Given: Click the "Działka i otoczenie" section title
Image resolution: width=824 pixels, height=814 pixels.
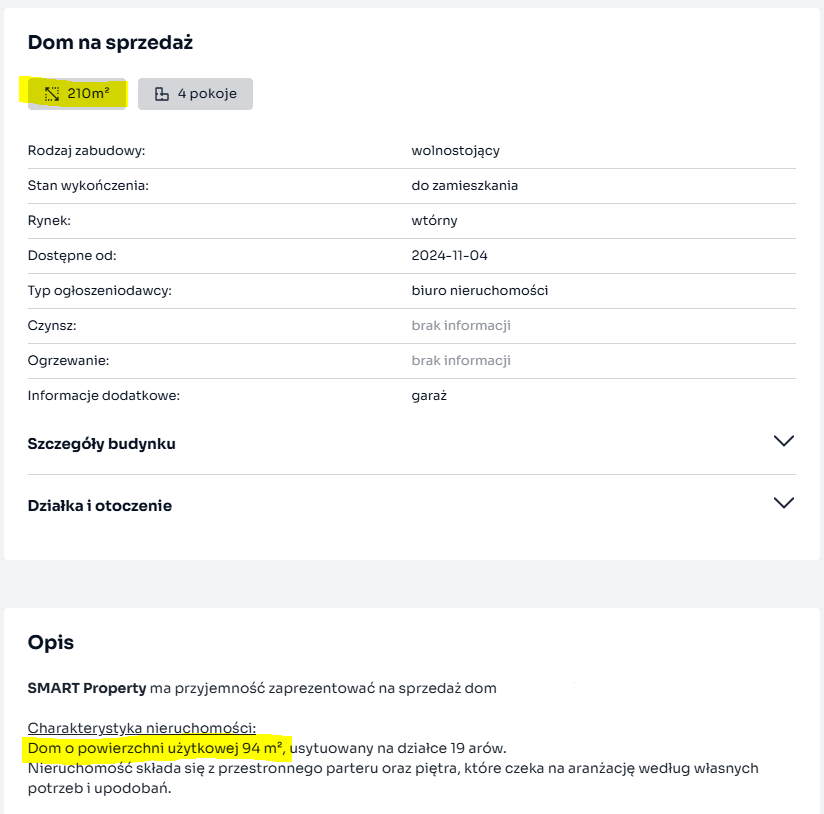Looking at the screenshot, I should tap(100, 506).
